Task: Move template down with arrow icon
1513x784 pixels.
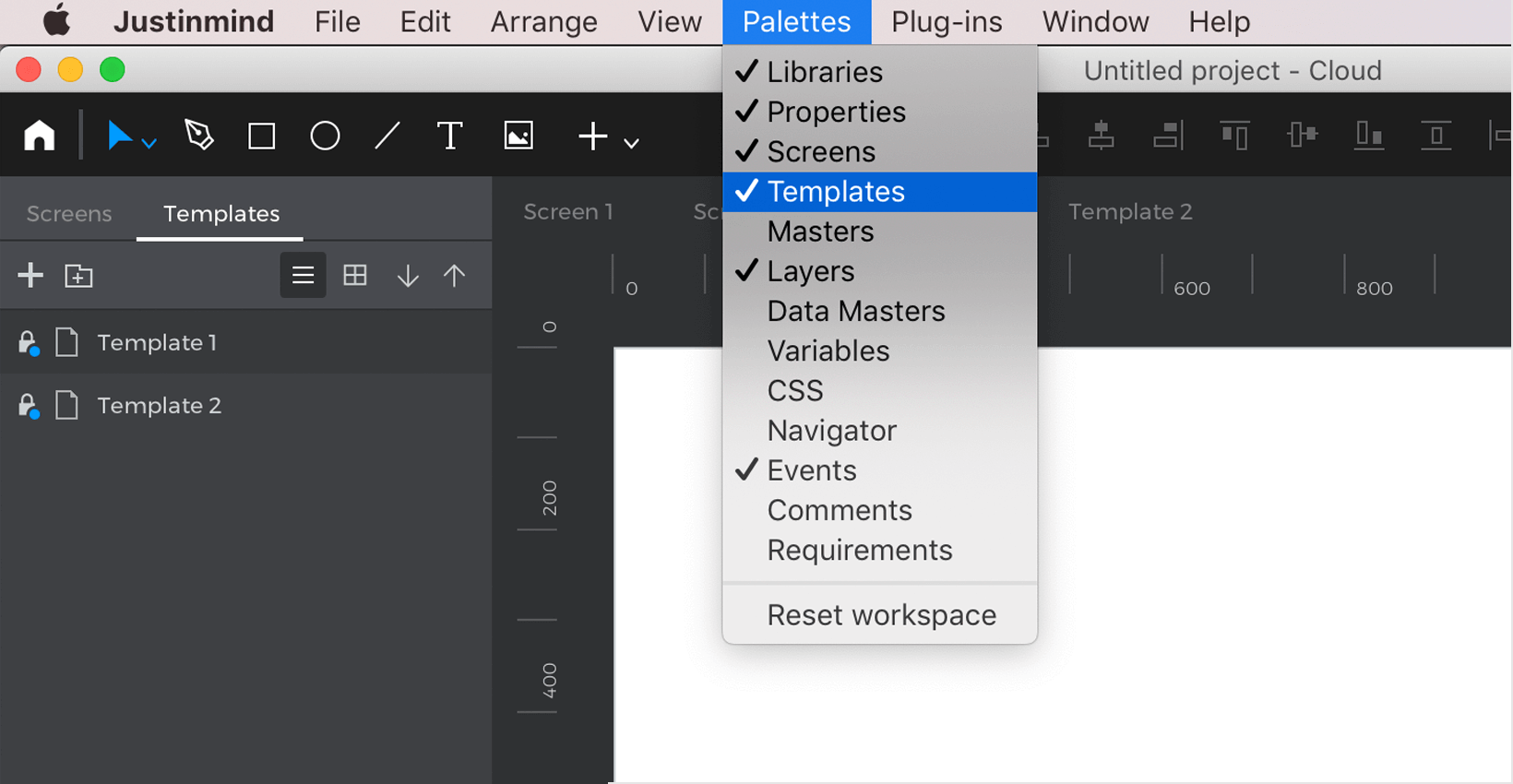Action: tap(407, 276)
